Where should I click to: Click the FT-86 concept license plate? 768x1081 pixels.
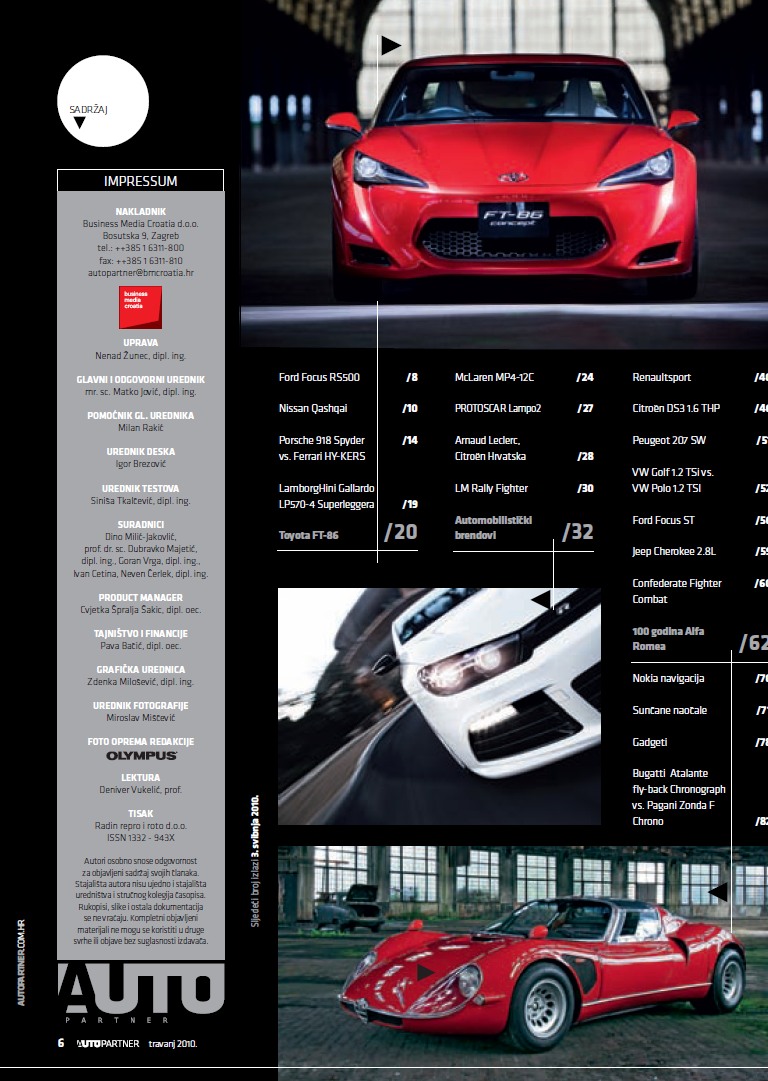click(x=514, y=219)
